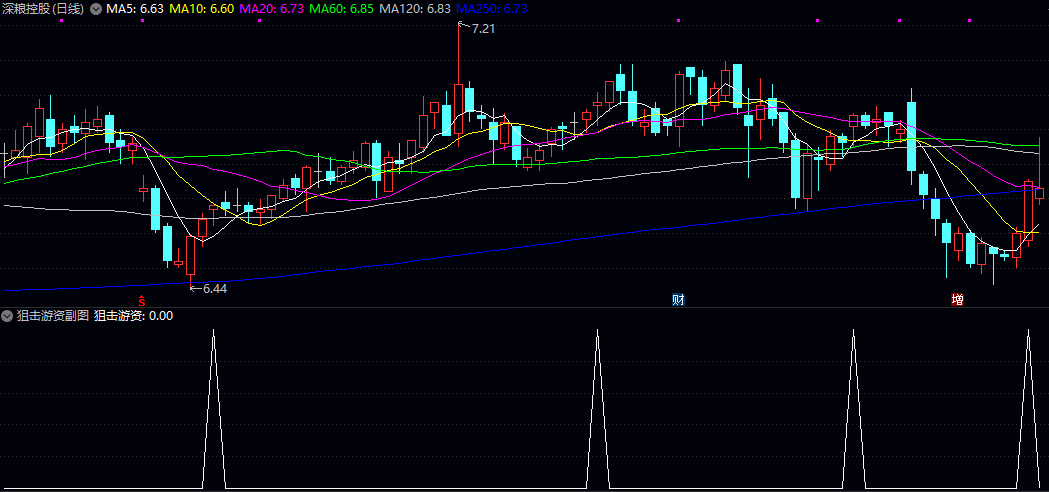Open the 增 event marker
Image resolution: width=1049 pixels, height=492 pixels.
coord(957,299)
